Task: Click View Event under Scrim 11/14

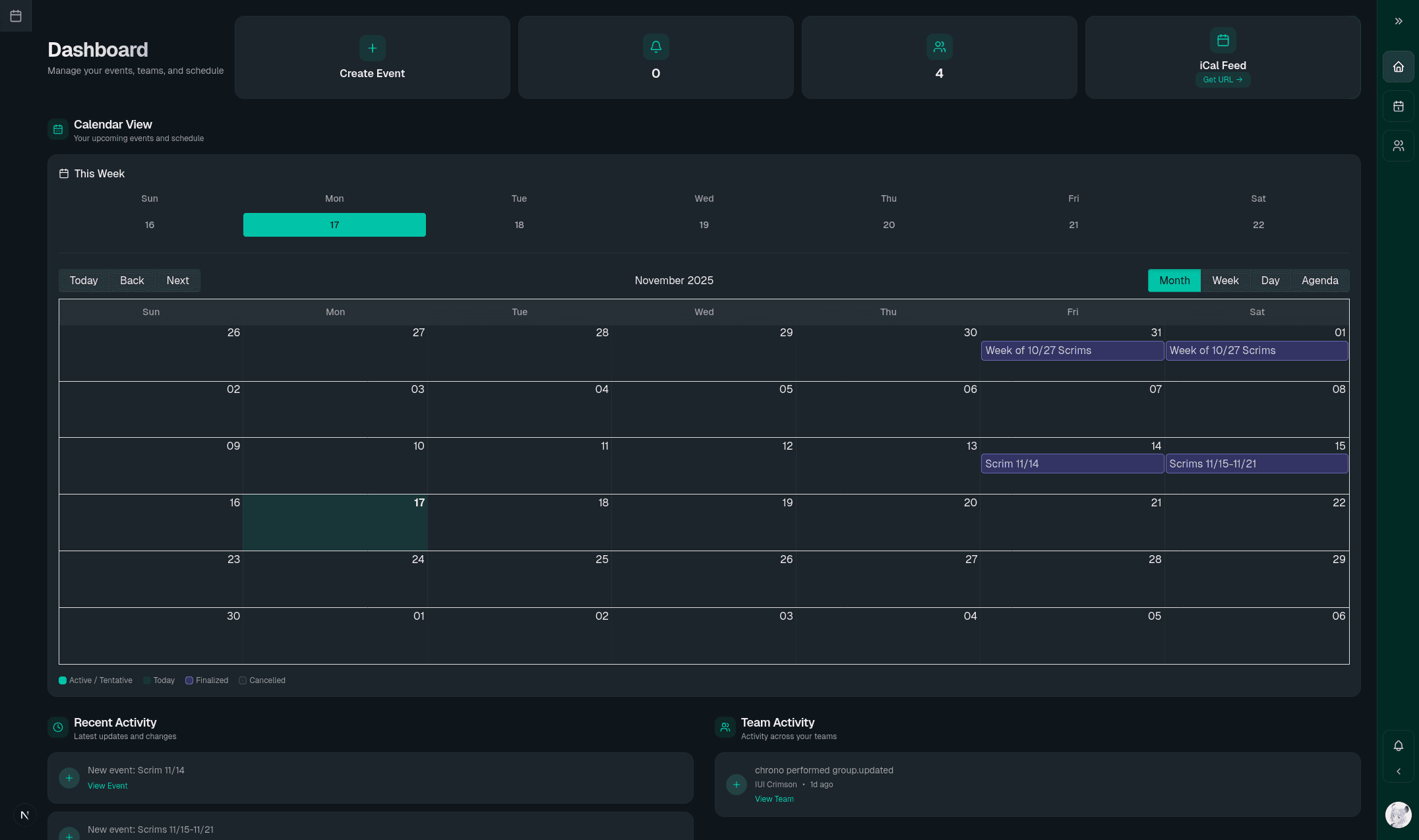Action: click(x=107, y=785)
